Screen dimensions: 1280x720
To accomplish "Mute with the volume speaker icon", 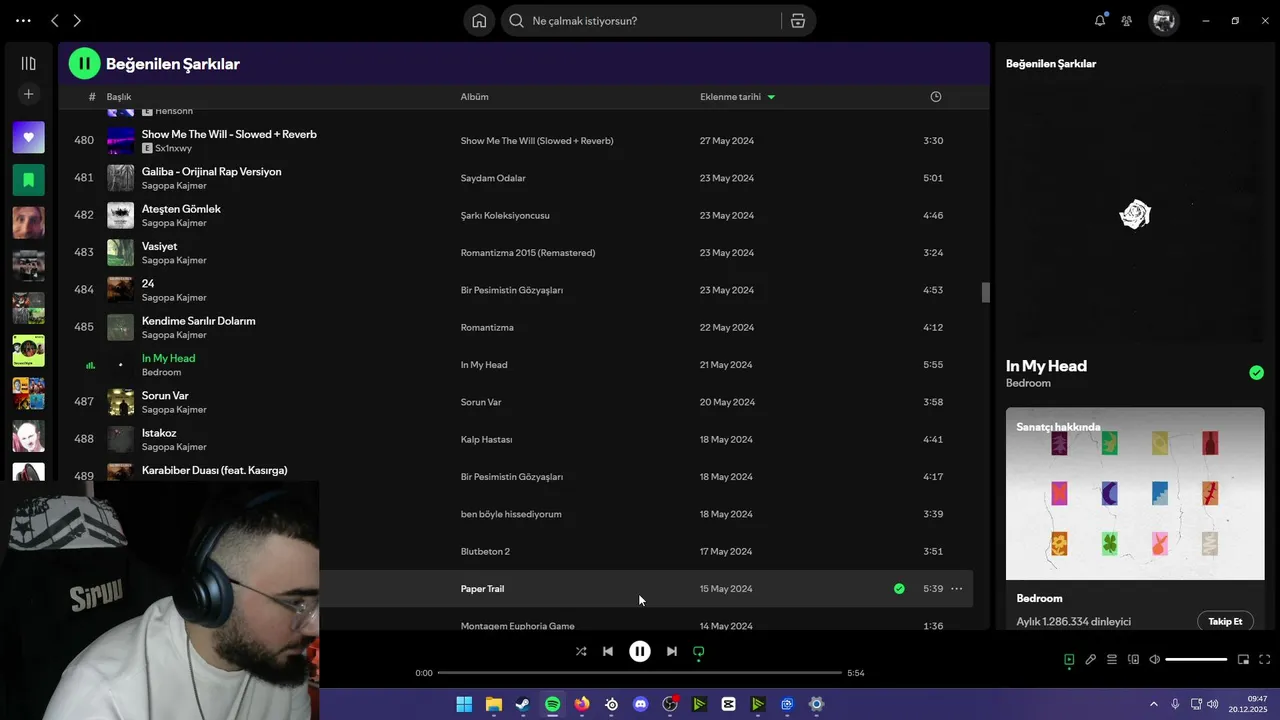I will click(x=1155, y=660).
